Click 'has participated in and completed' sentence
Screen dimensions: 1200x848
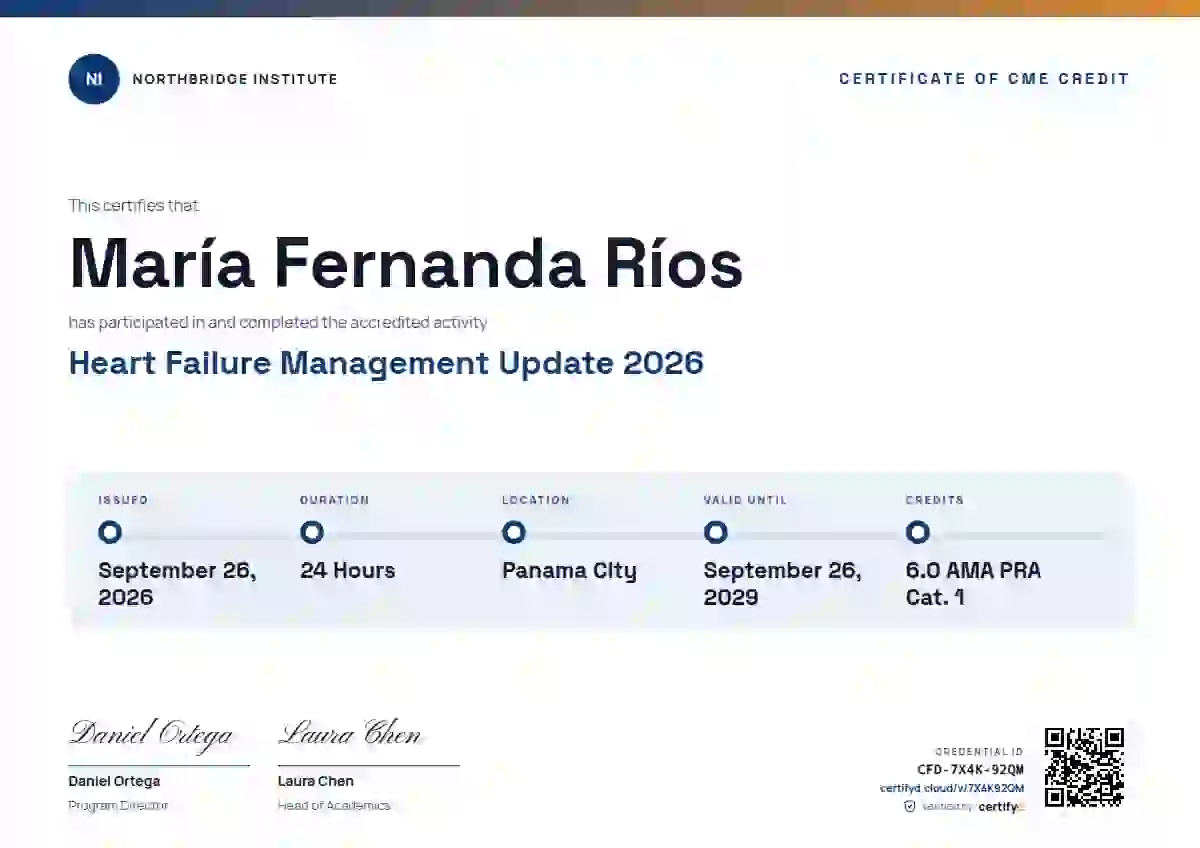pos(278,323)
